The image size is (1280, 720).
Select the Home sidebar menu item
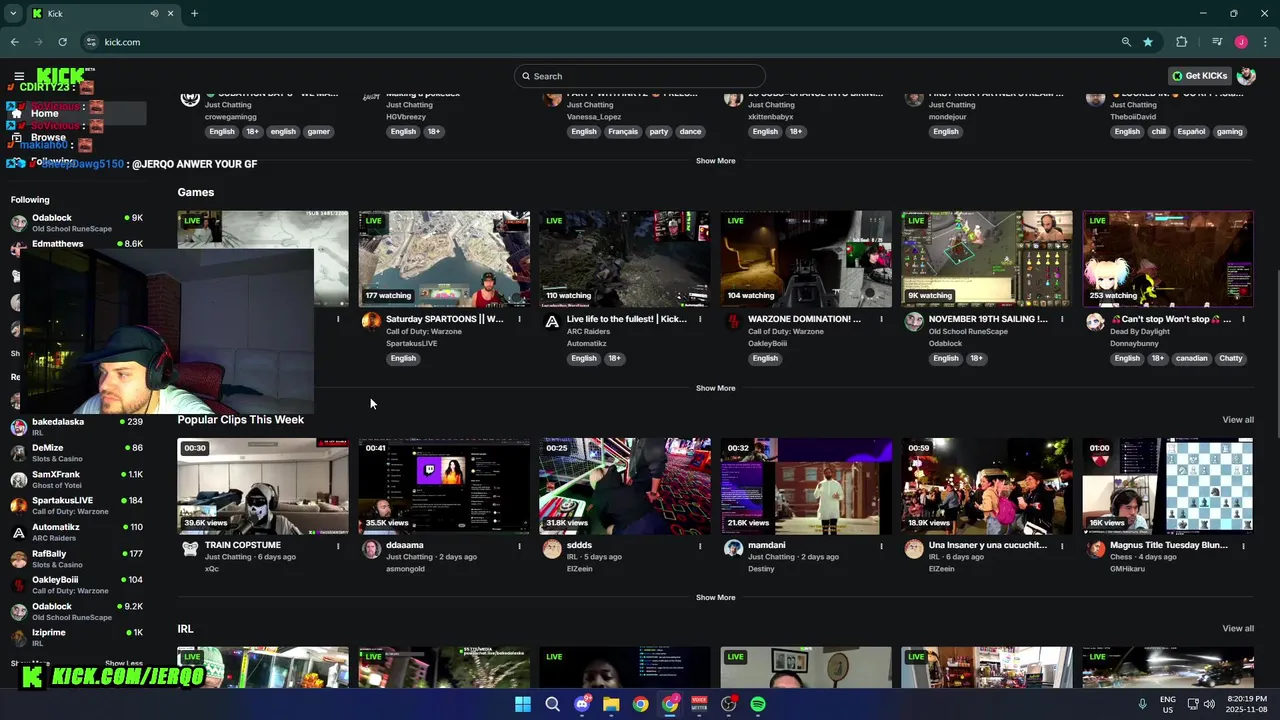tap(75, 113)
